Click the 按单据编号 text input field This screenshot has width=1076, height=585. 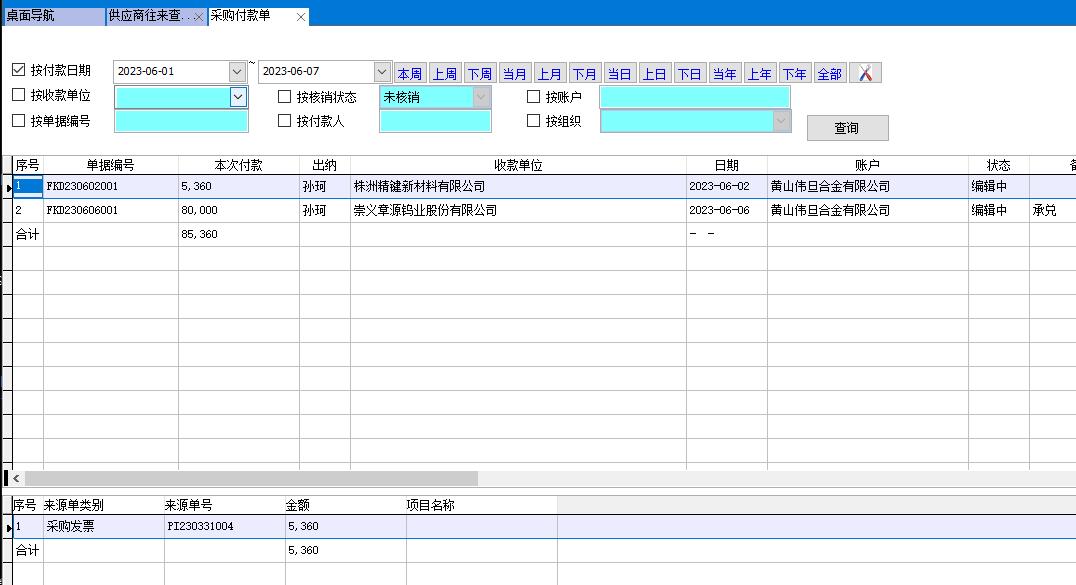tap(181, 121)
